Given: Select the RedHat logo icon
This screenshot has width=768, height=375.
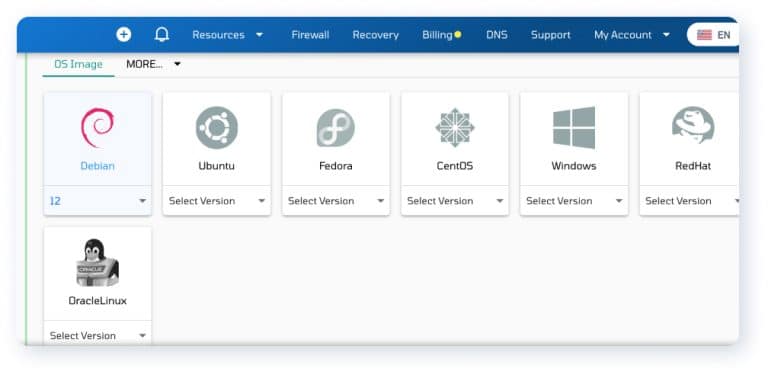Looking at the screenshot, I should click(x=693, y=126).
